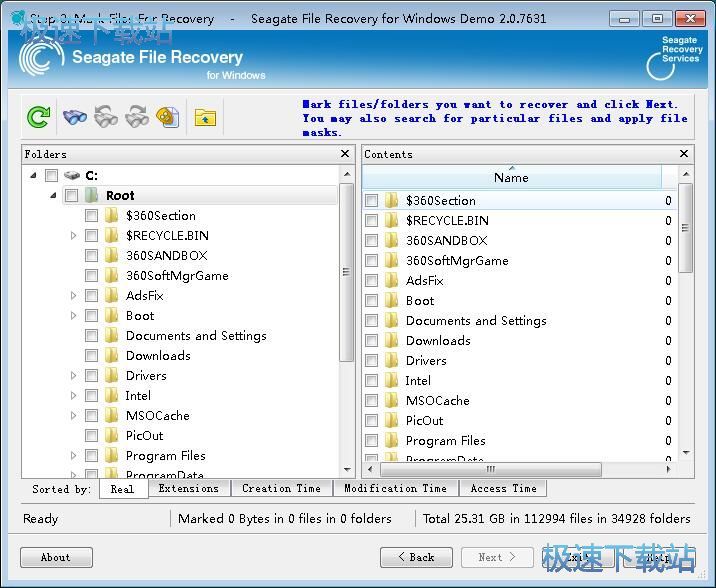Image resolution: width=716 pixels, height=588 pixels.
Task: Click the second grayed Find Previous binoculars icon
Action: click(x=137, y=116)
